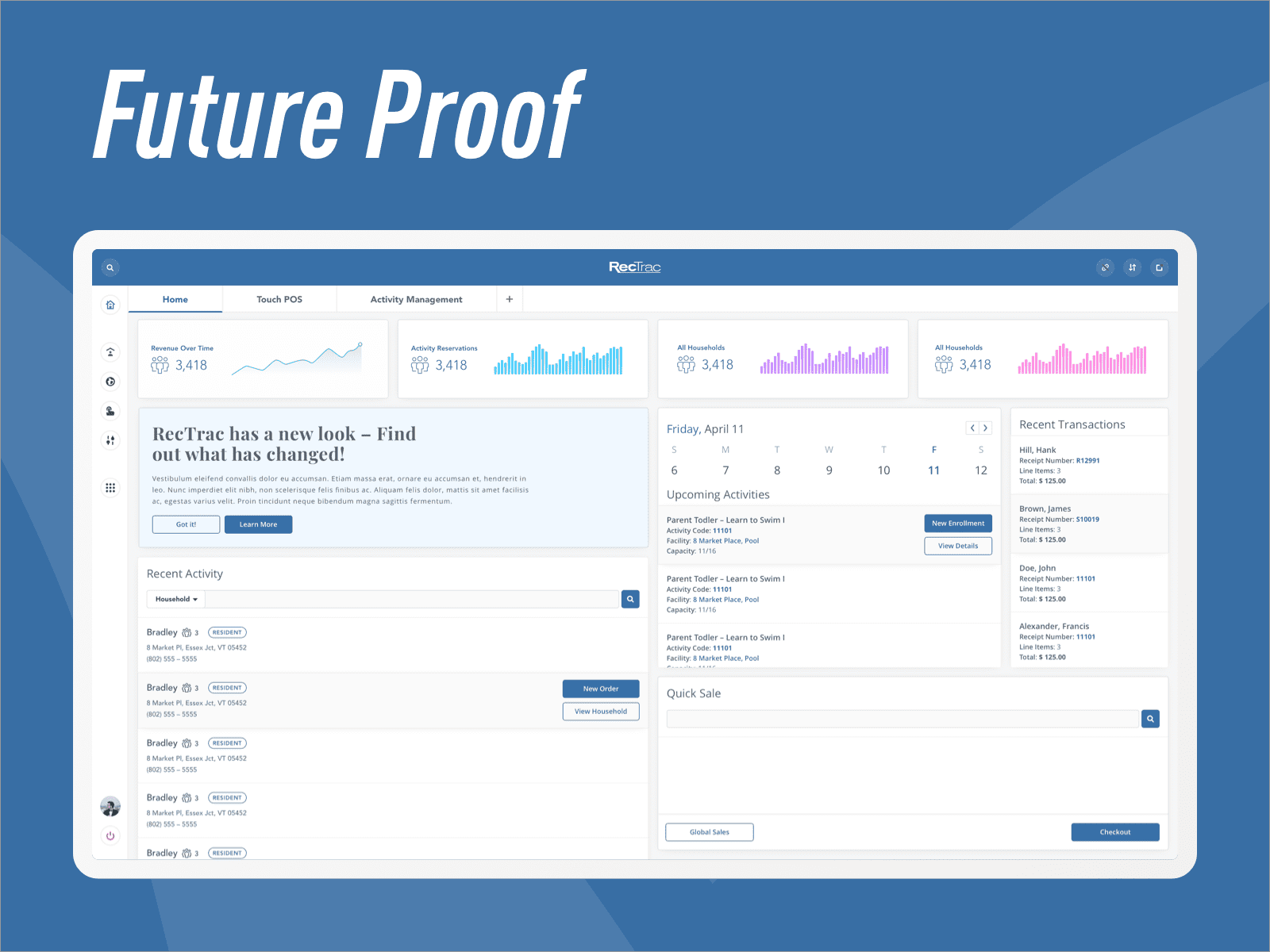The image size is (1270, 952).
Task: Open the pop-out window icon in the header
Action: [x=1159, y=267]
